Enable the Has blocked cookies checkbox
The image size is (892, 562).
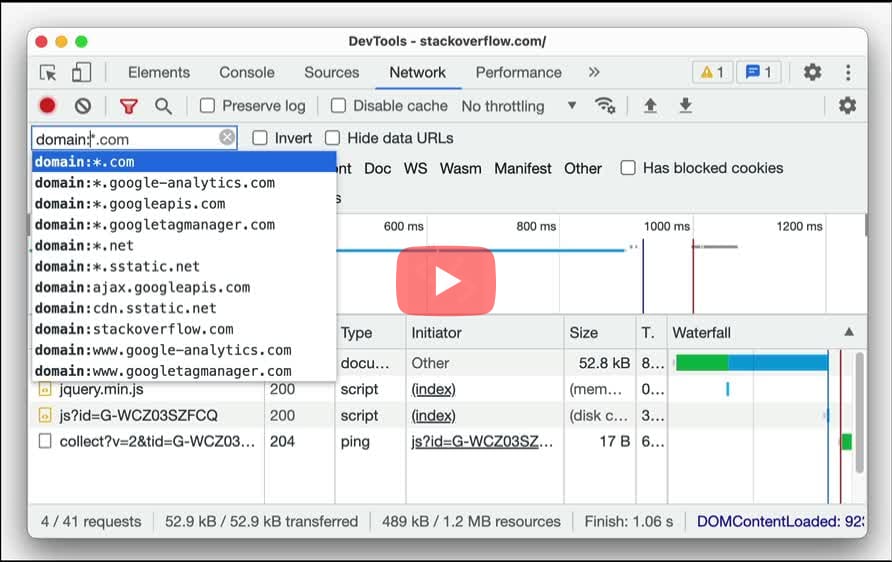pos(628,168)
